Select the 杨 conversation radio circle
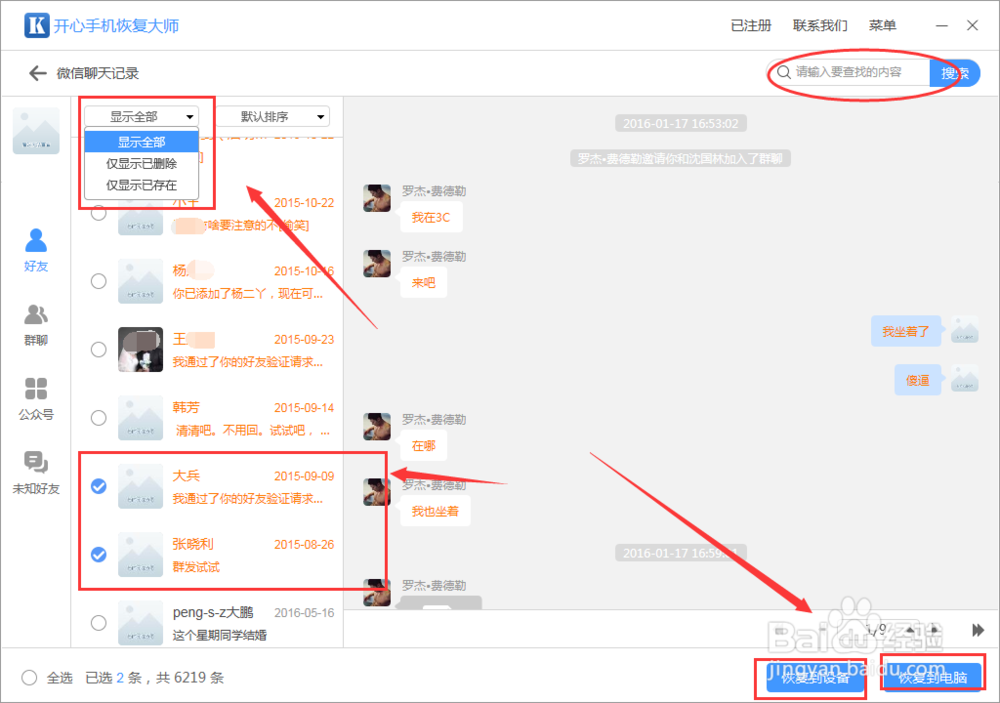 click(x=98, y=281)
